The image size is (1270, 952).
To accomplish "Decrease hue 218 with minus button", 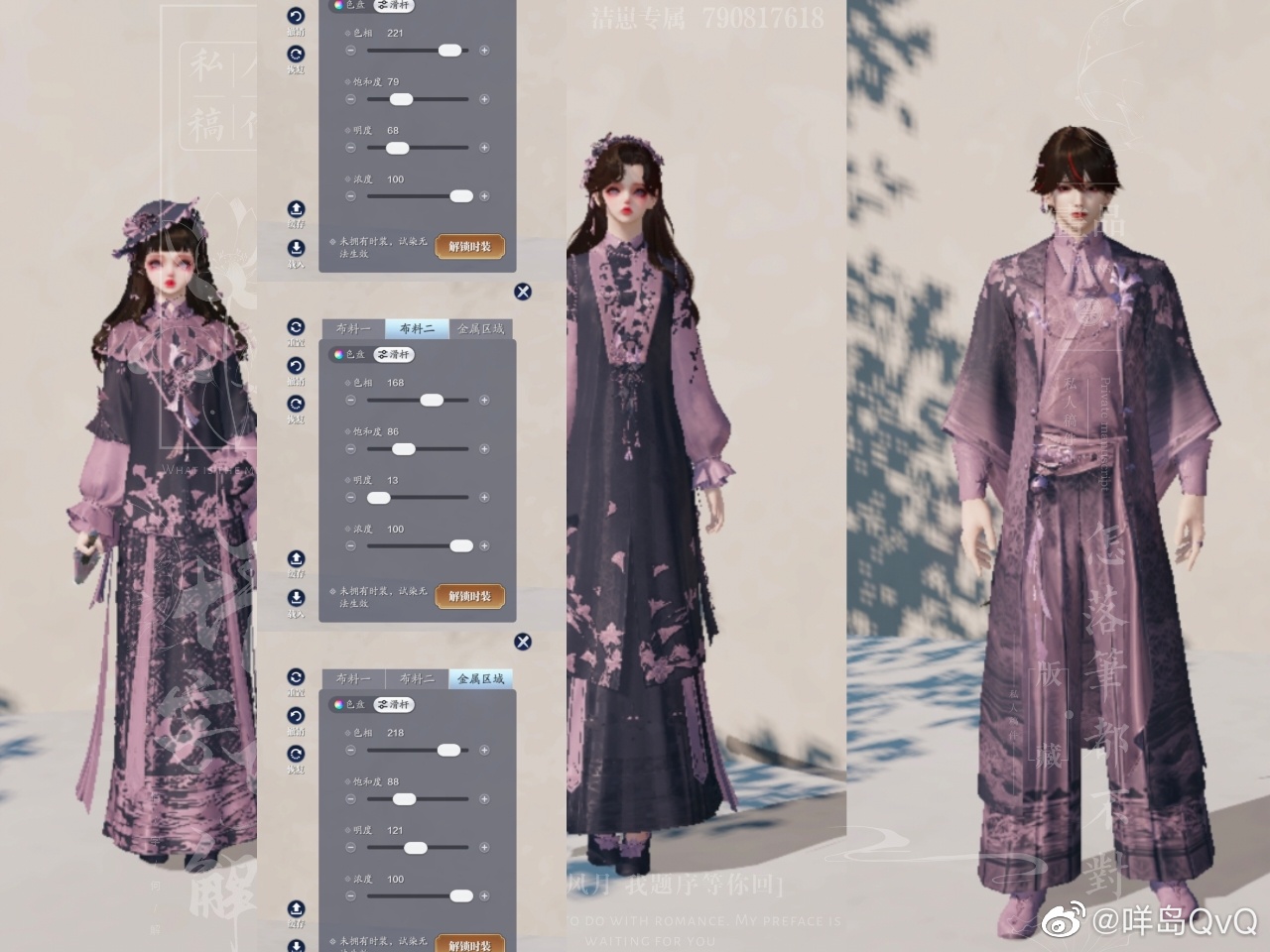I will click(x=350, y=751).
